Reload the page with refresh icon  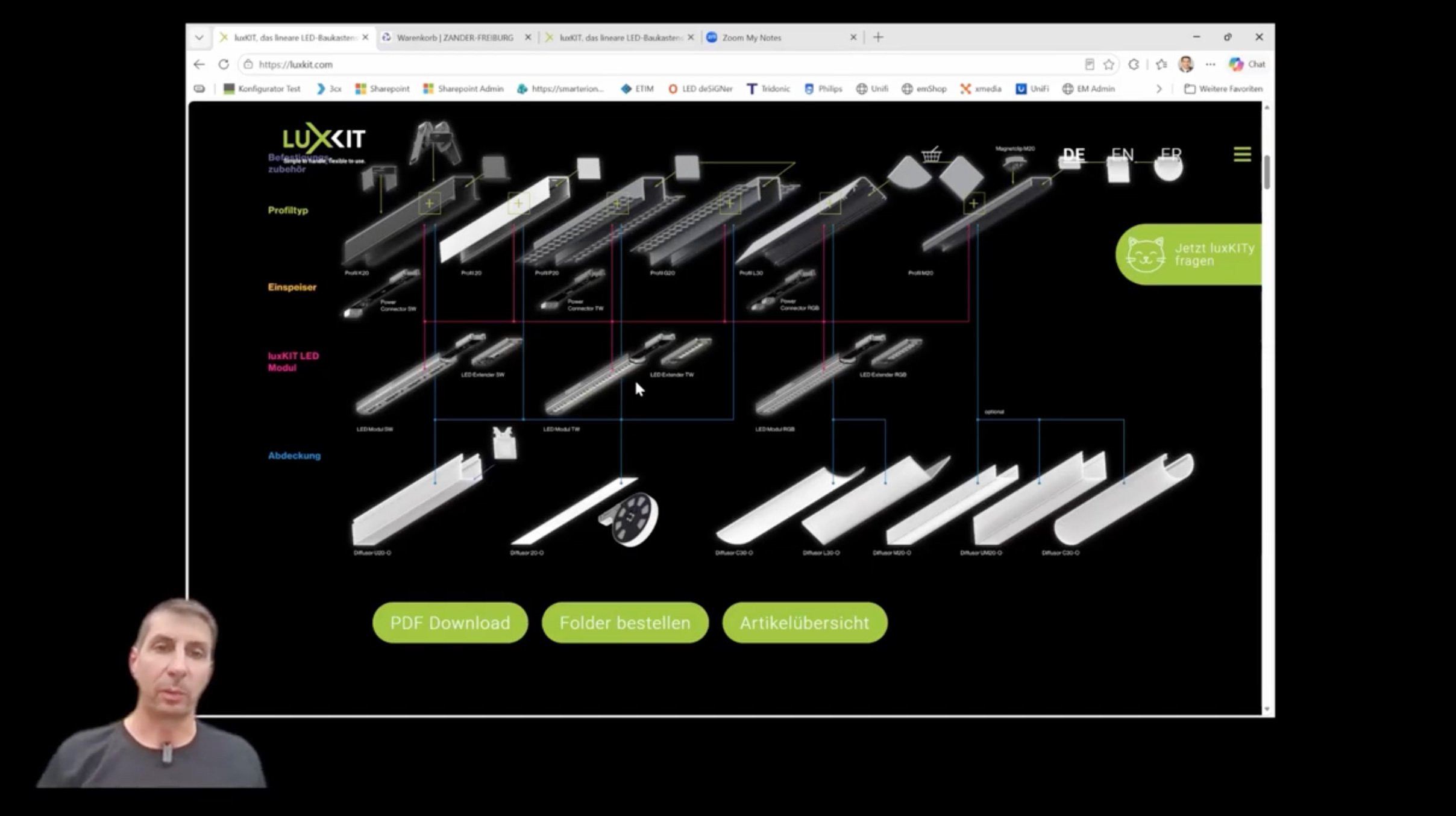coord(224,64)
